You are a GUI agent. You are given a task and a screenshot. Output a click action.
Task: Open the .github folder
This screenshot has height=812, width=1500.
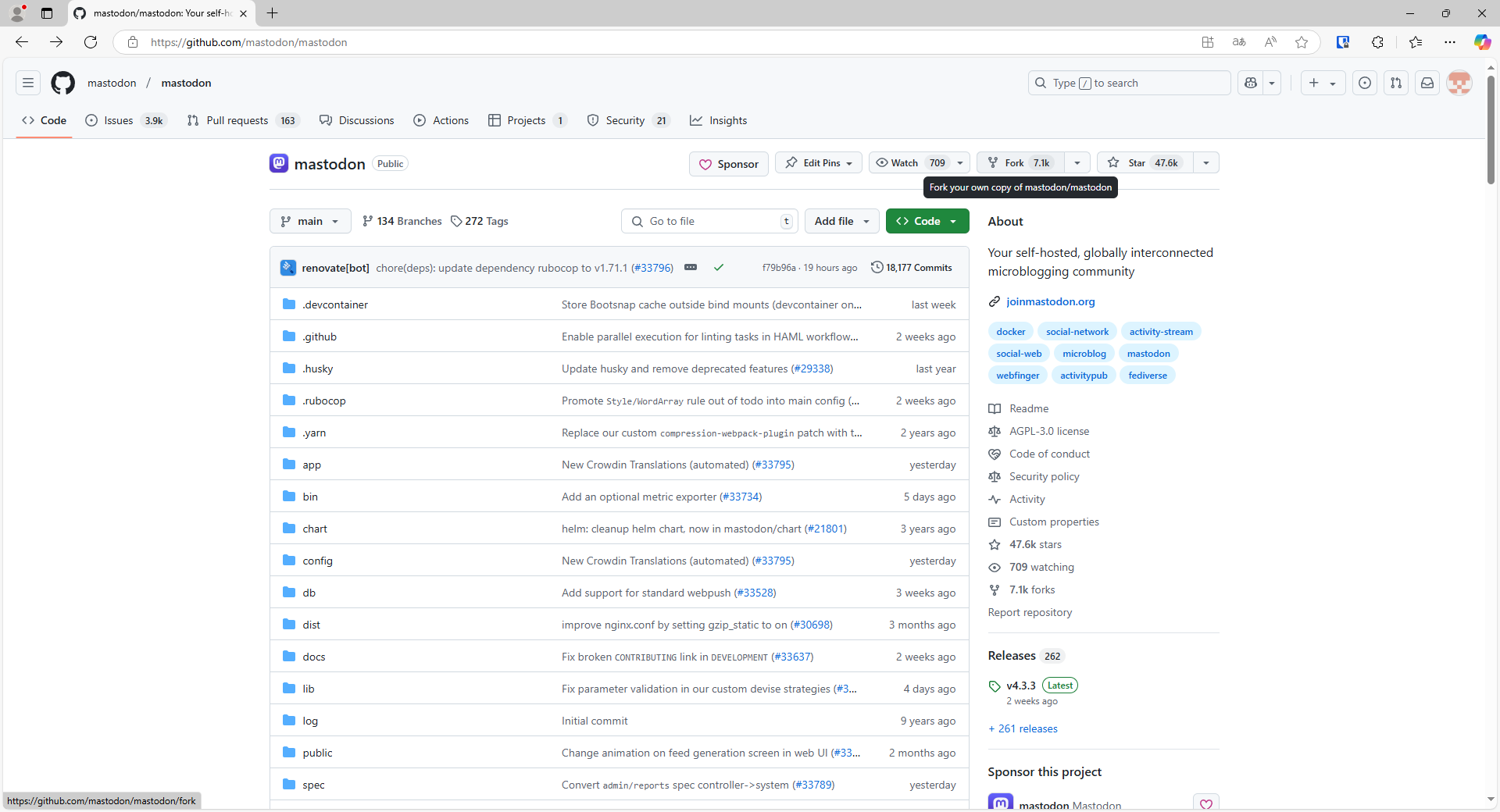point(320,337)
